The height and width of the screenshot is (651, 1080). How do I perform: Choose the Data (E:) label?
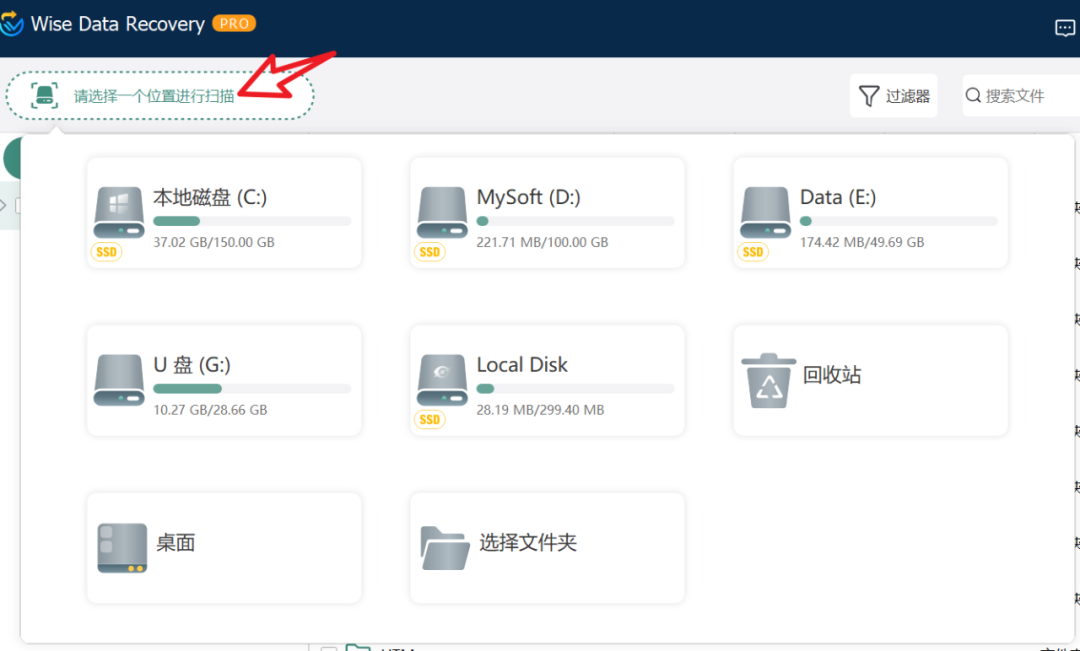(x=838, y=198)
